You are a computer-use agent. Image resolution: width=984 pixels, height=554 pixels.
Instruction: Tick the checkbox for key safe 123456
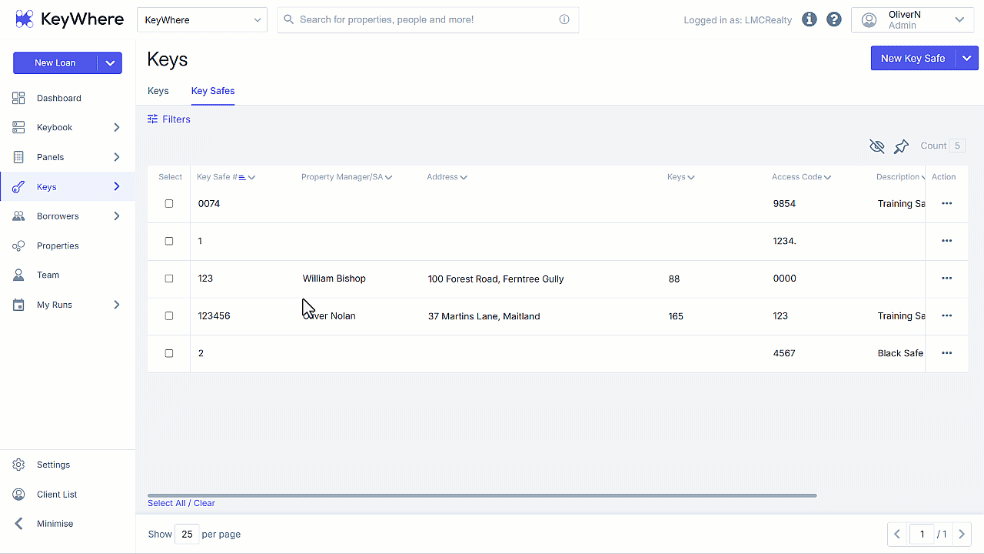click(x=169, y=316)
